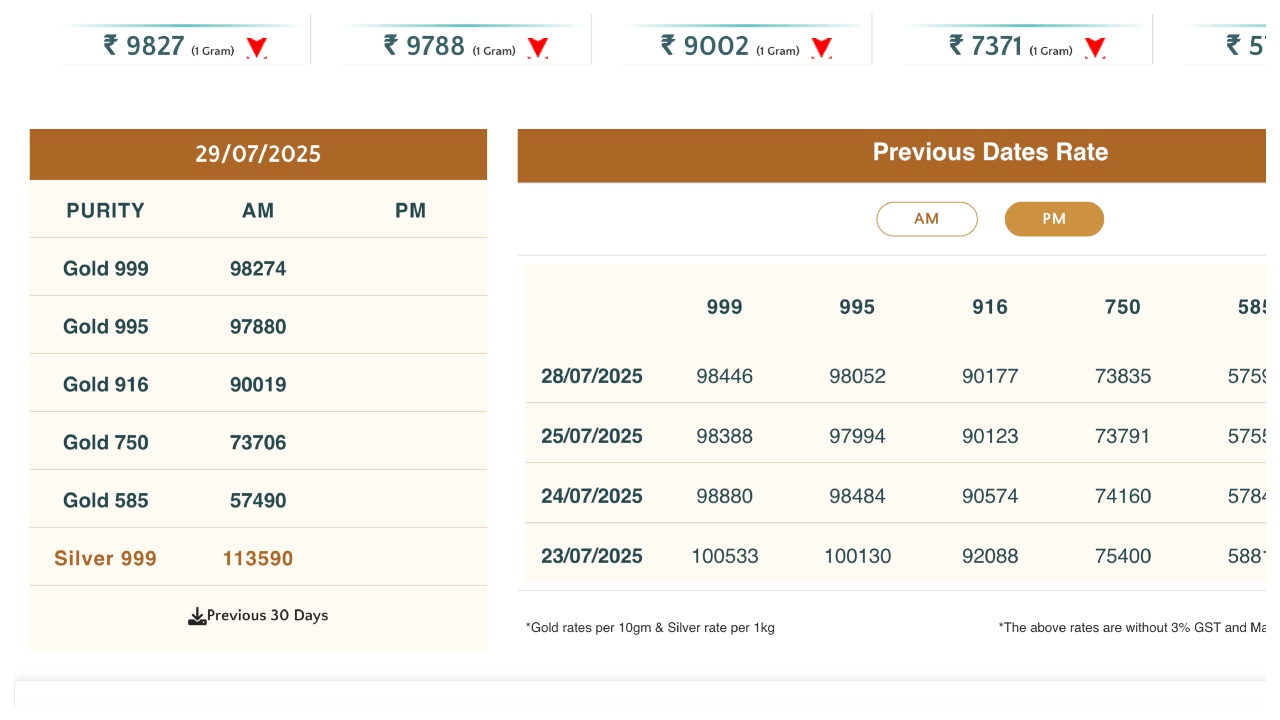Image resolution: width=1280 pixels, height=720 pixels.
Task: Click the Previous Dates Rate heading
Action: [990, 152]
